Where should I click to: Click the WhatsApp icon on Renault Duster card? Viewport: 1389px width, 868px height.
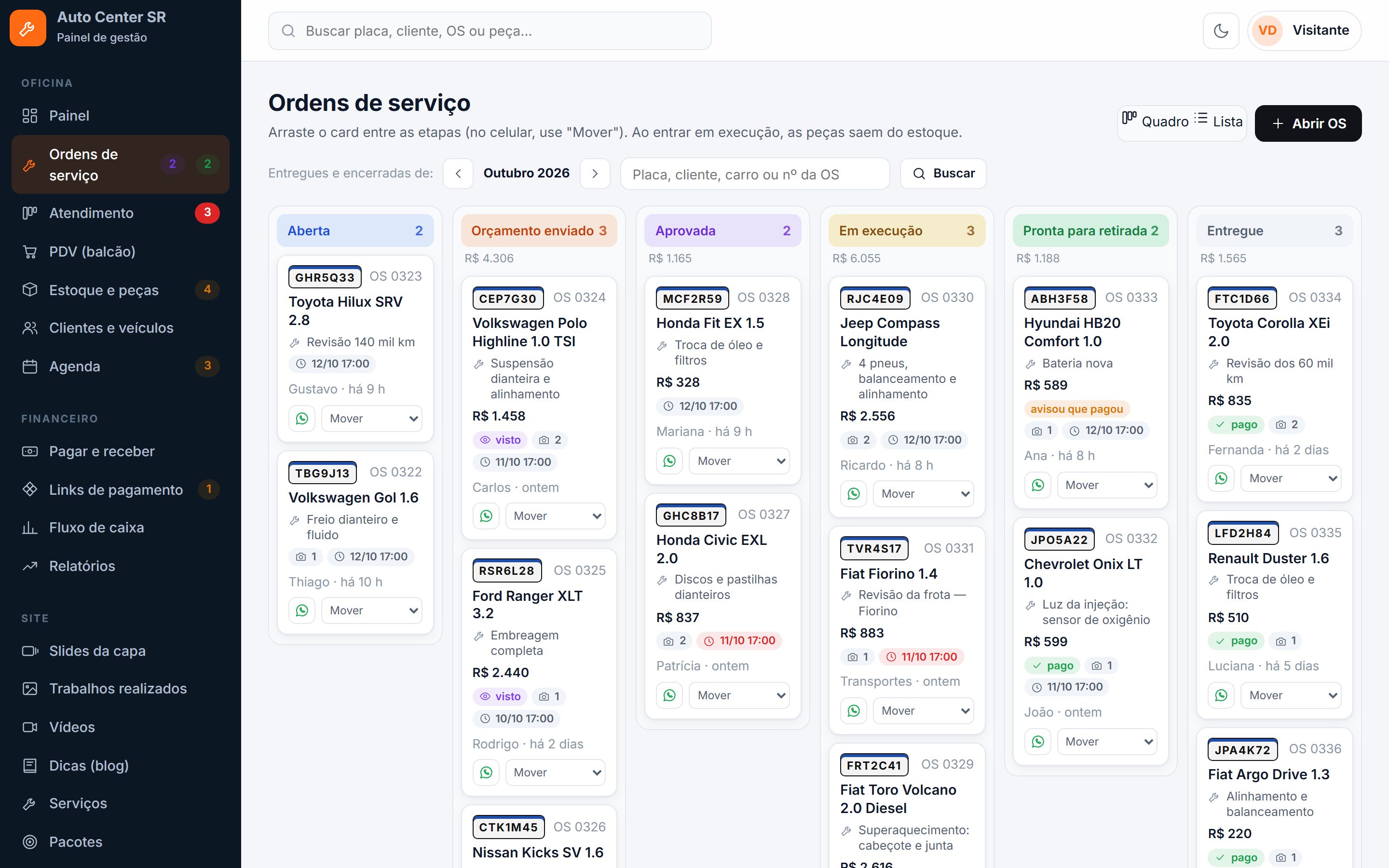[x=1221, y=695]
